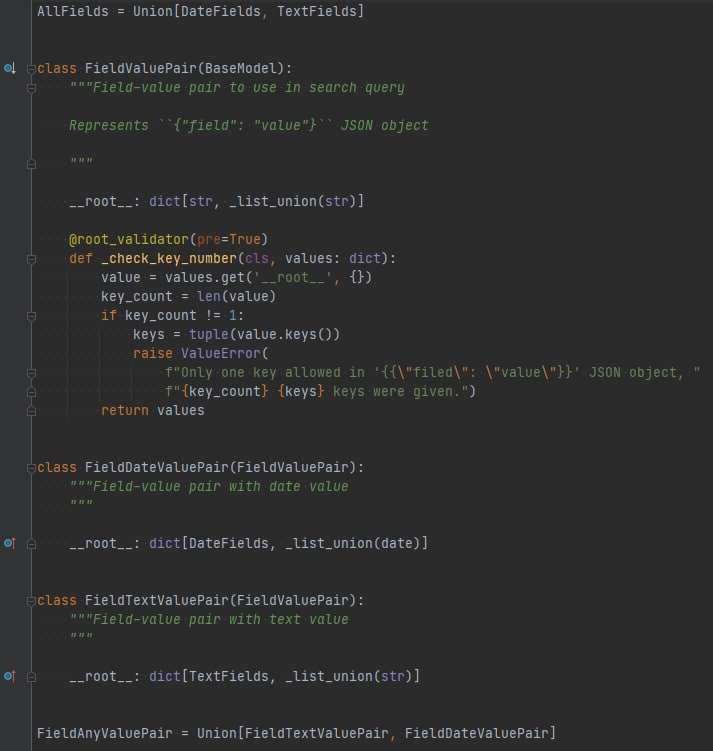Image resolution: width=713 pixels, height=751 pixels.
Task: Click the fold marker on the dict[DateFields, ...] line
Action: 32,544
